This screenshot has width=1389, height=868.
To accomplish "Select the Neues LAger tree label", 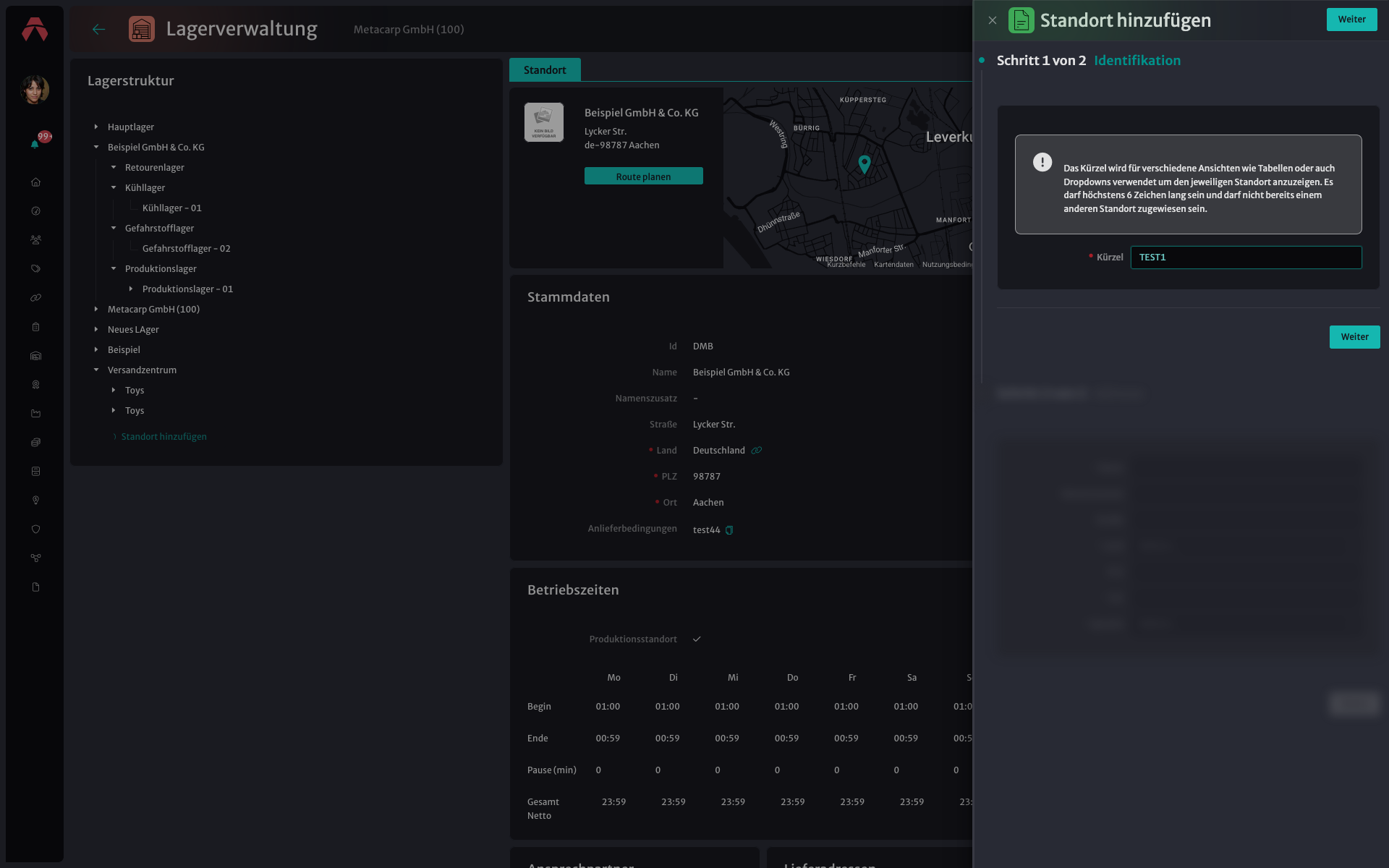I will tap(133, 330).
